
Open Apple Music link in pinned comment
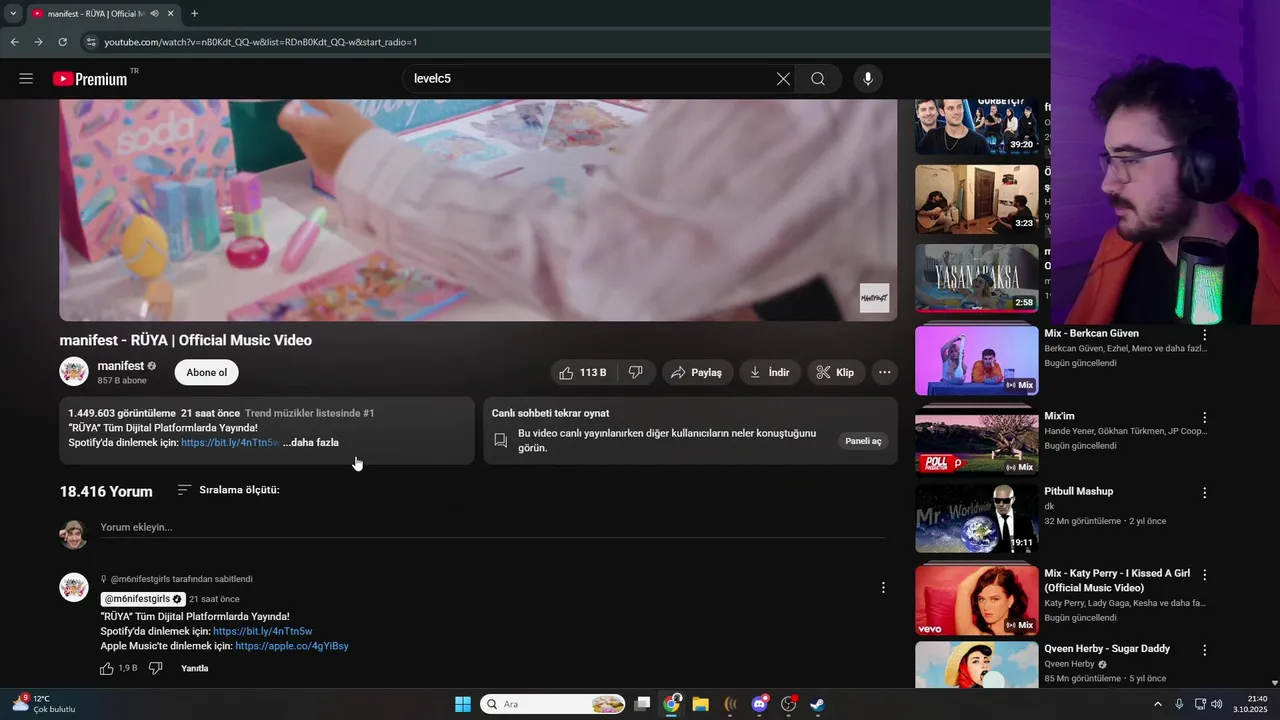tap(292, 647)
